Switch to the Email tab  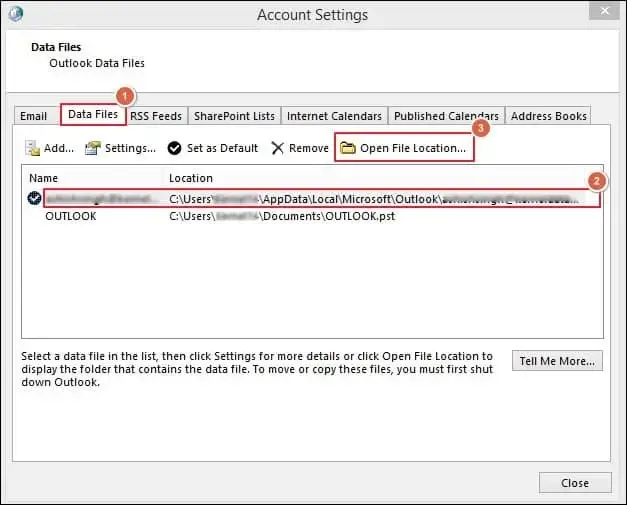point(33,116)
